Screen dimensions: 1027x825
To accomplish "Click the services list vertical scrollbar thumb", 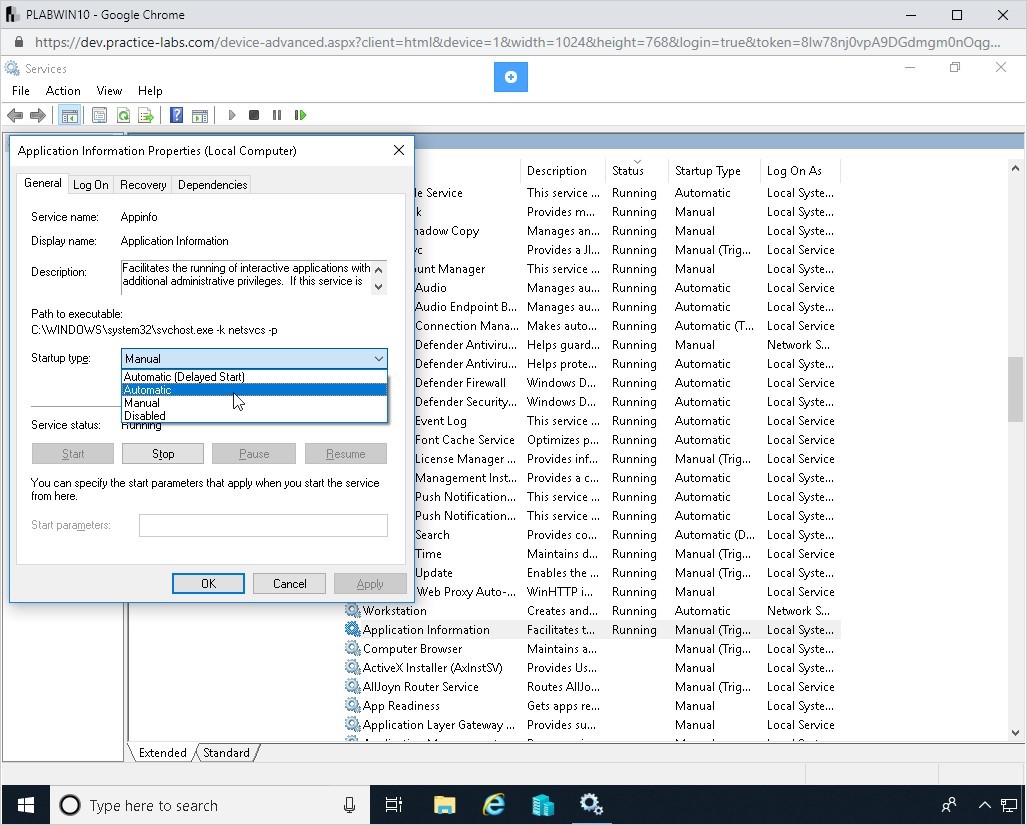I will click(x=1015, y=390).
